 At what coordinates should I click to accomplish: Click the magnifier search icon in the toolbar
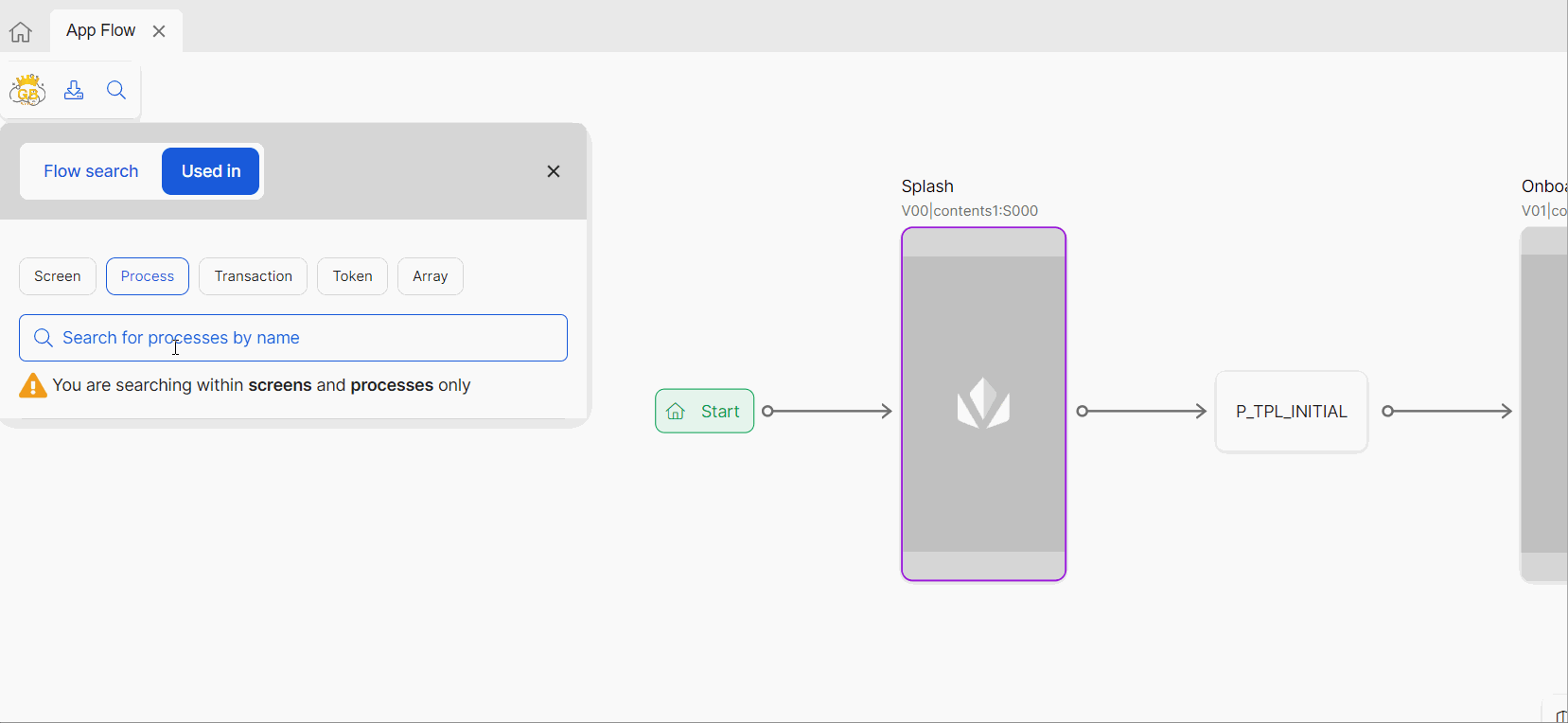click(x=116, y=90)
